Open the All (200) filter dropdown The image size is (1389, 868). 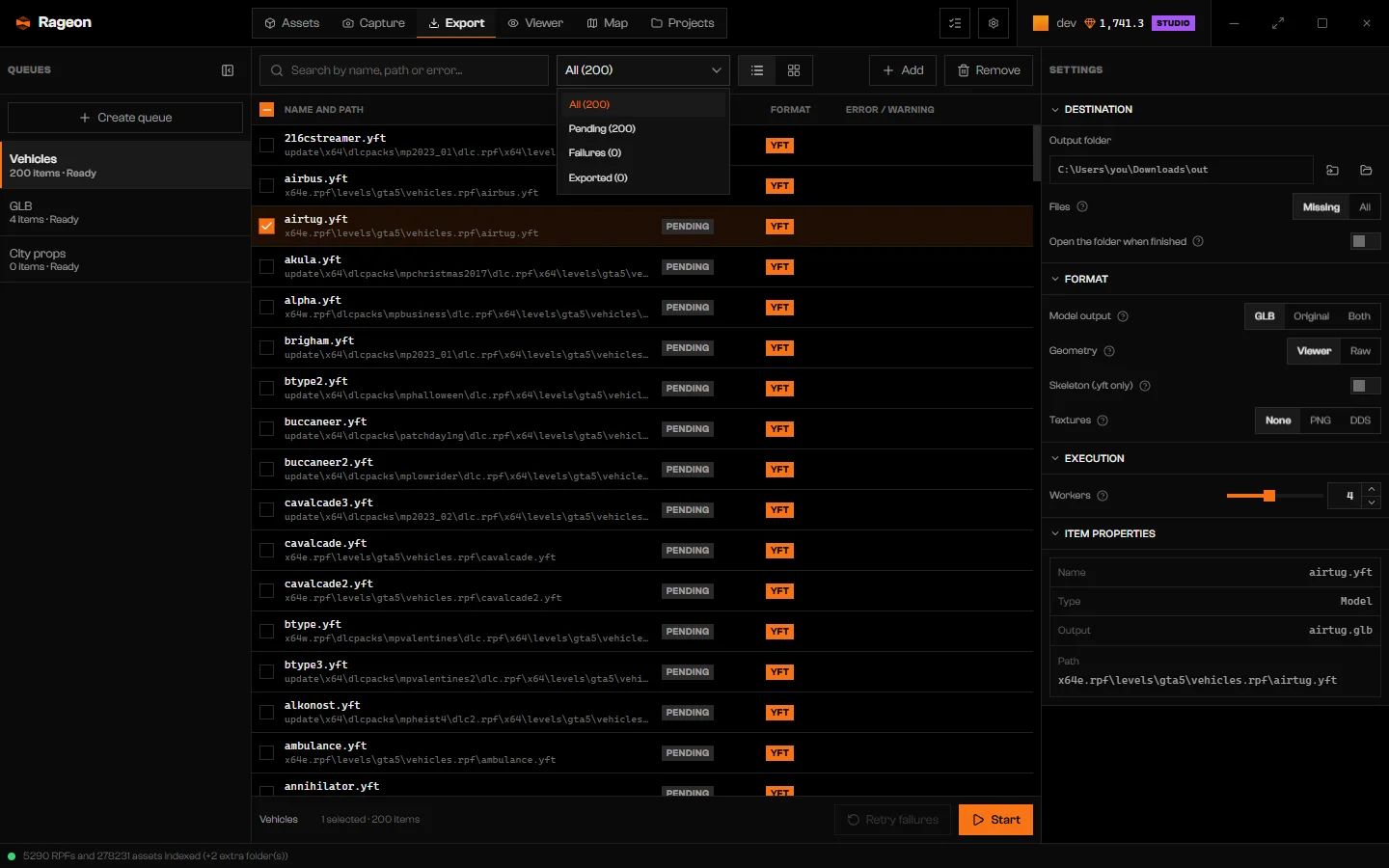tap(643, 70)
